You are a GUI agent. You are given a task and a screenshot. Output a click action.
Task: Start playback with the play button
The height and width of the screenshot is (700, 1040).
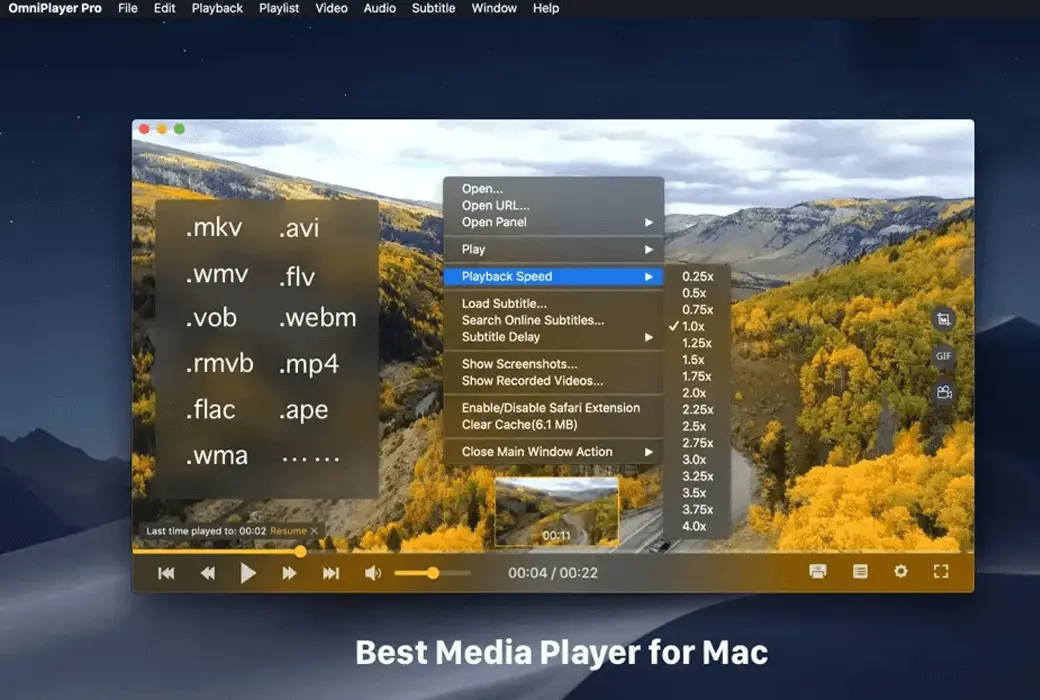tap(247, 573)
